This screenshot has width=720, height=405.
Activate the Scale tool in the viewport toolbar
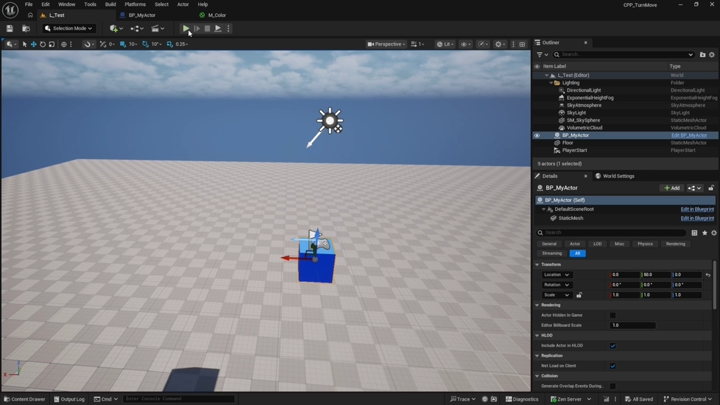pyautogui.click(x=51, y=44)
